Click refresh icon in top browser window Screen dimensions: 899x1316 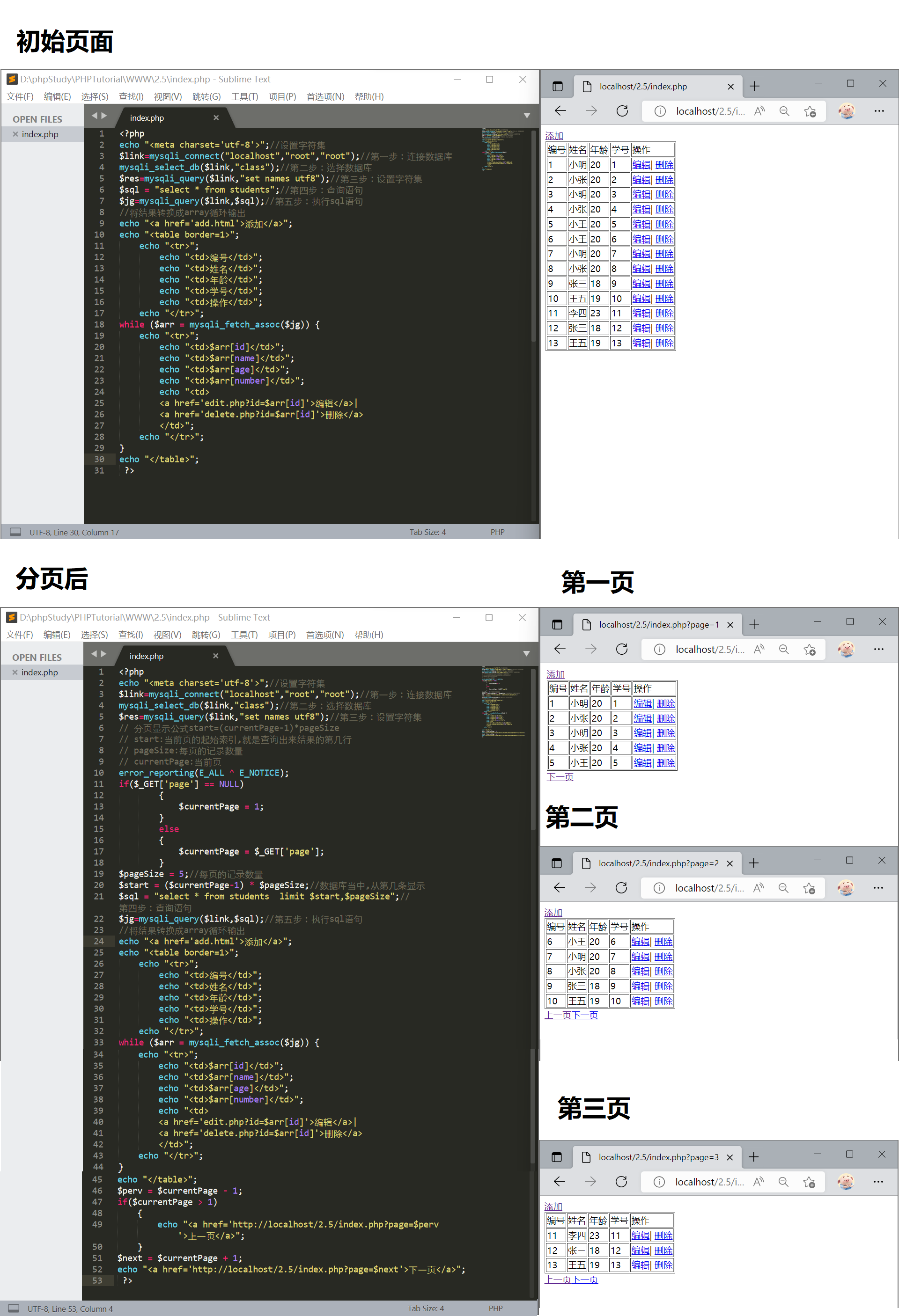[622, 111]
